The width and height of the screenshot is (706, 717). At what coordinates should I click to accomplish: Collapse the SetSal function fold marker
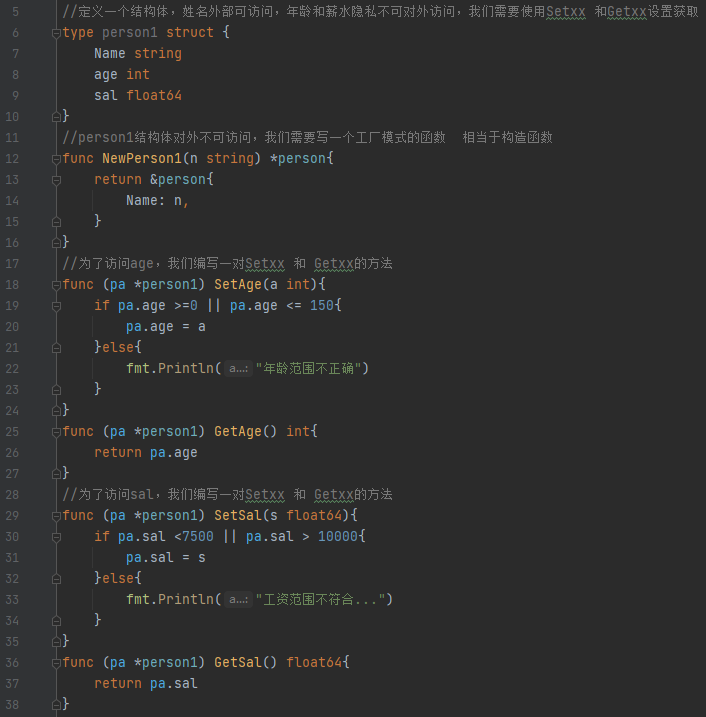(x=55, y=516)
